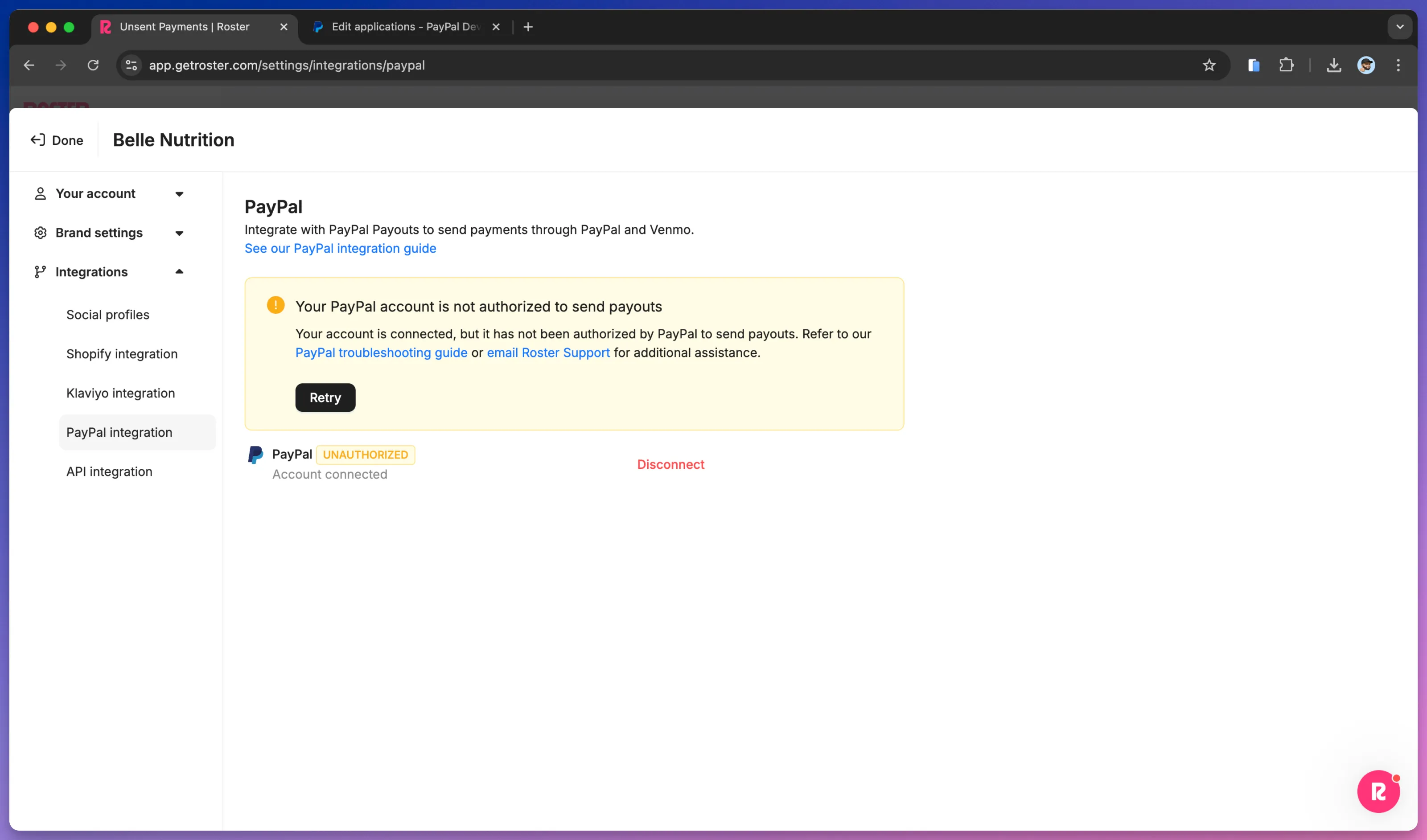Viewport: 1427px width, 840px height.
Task: Click the browser forward arrow
Action: point(61,65)
